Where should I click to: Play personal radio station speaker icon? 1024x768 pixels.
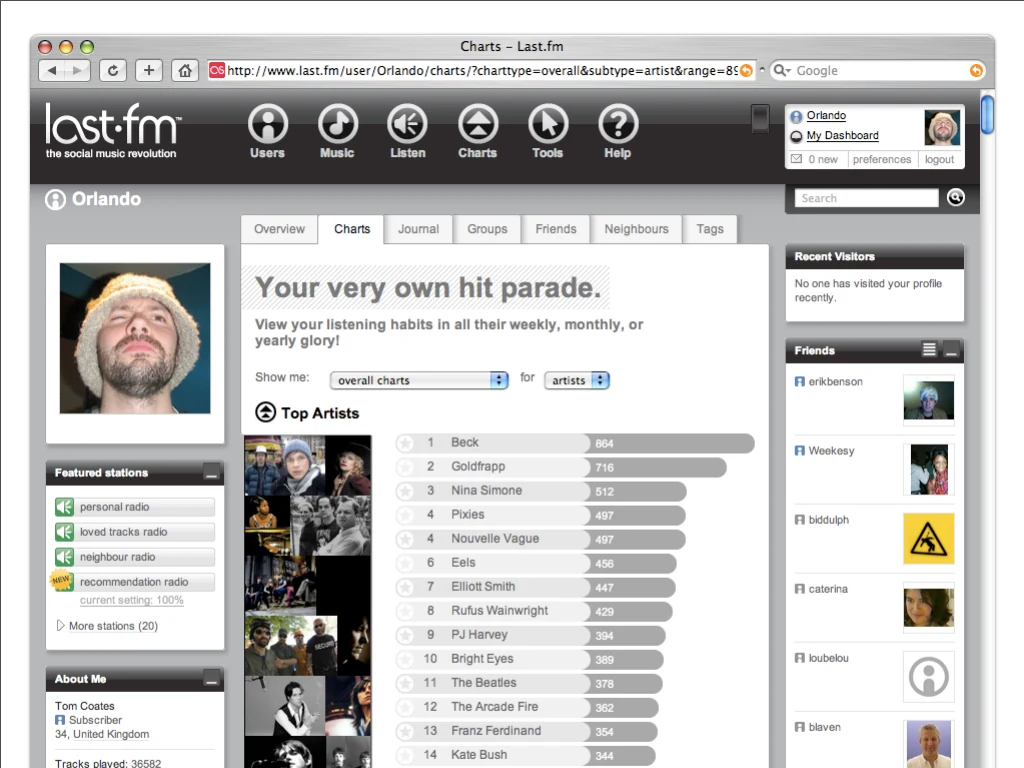click(x=64, y=507)
